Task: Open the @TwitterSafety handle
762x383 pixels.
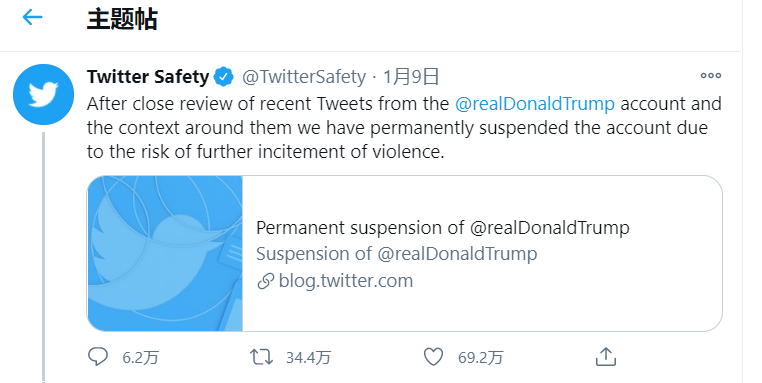Action: [304, 77]
